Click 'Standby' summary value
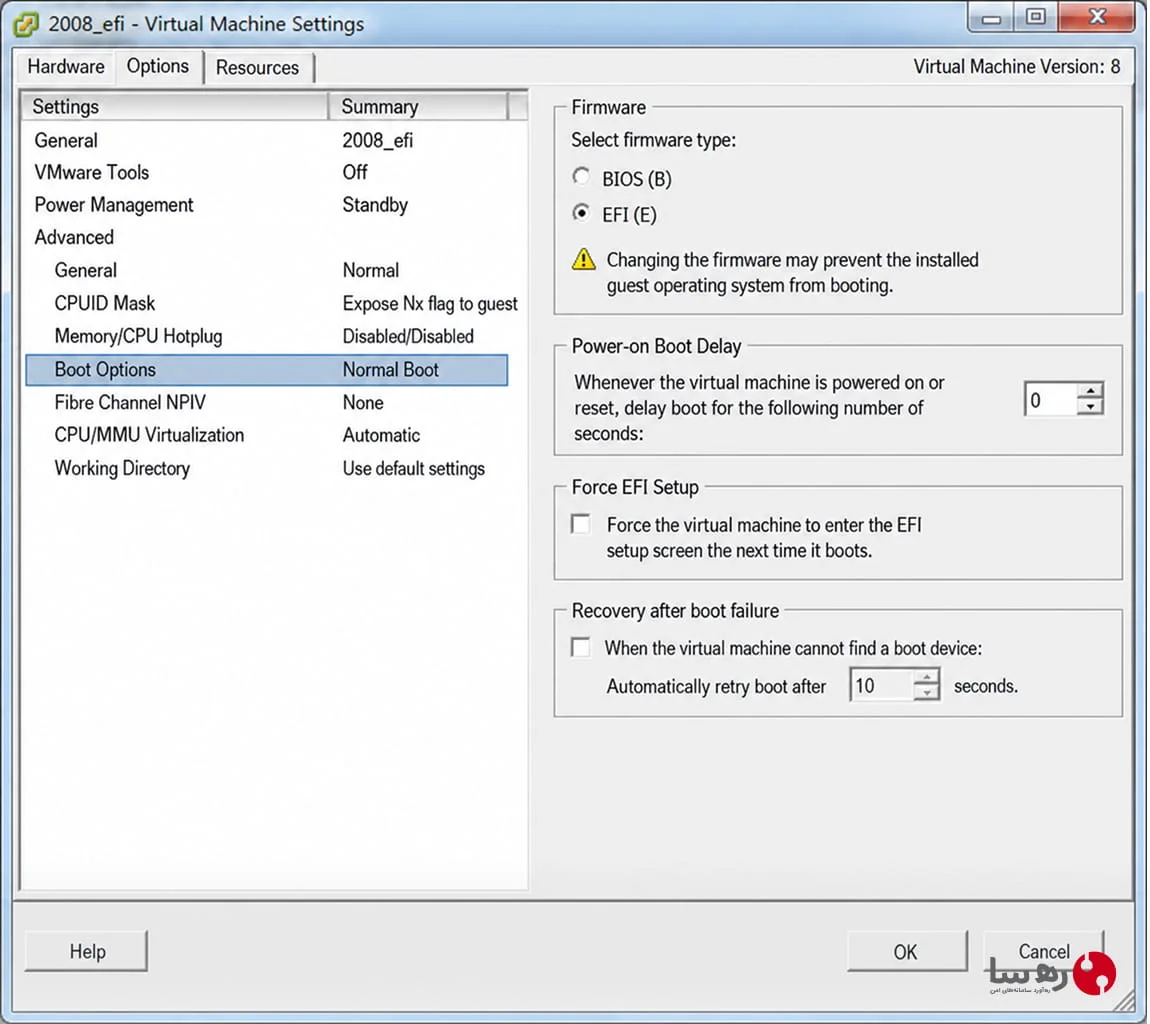 click(375, 205)
